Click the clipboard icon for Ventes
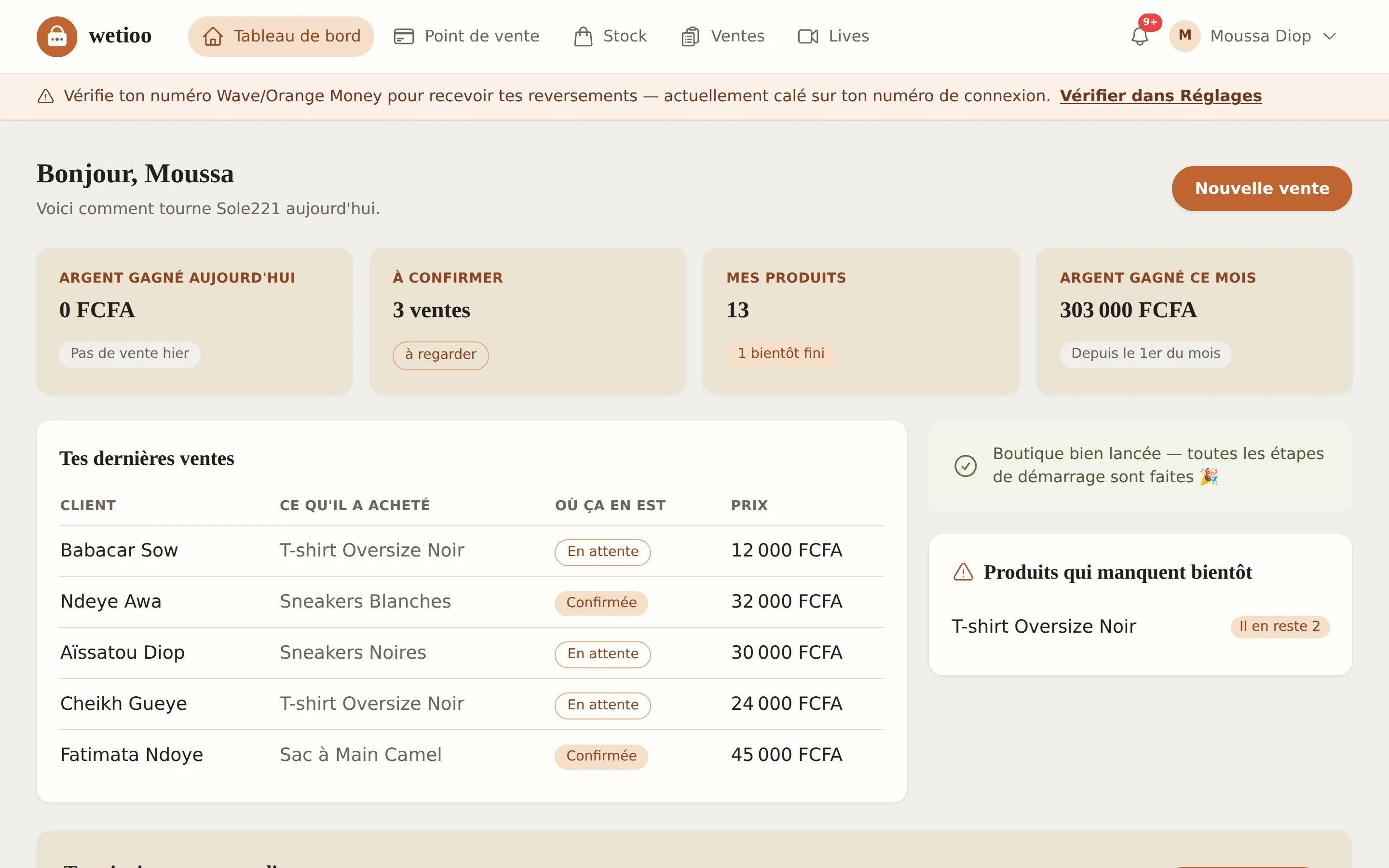 click(690, 36)
